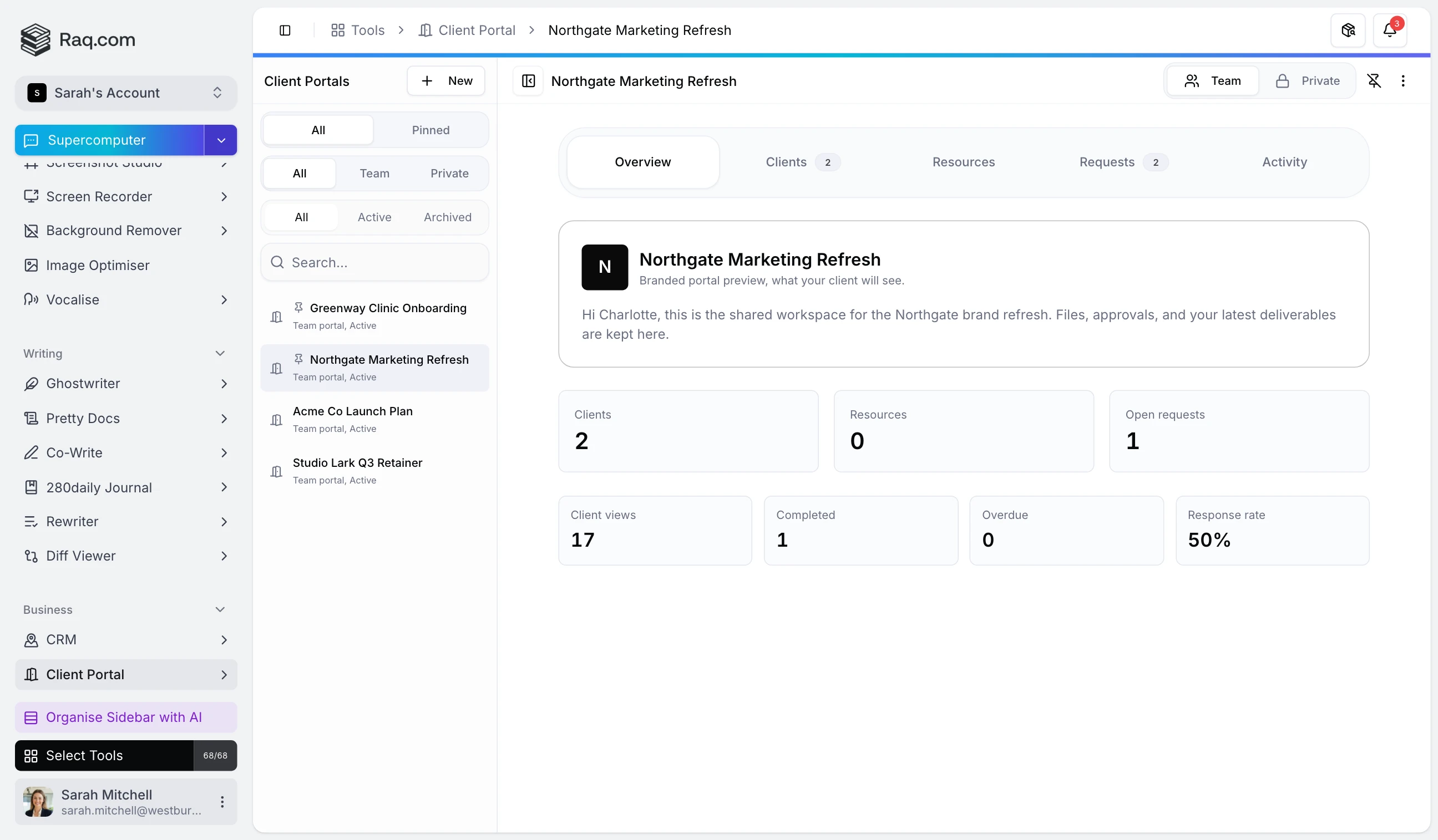Filter portal list by Active status
The height and width of the screenshot is (840, 1438).
(x=374, y=217)
